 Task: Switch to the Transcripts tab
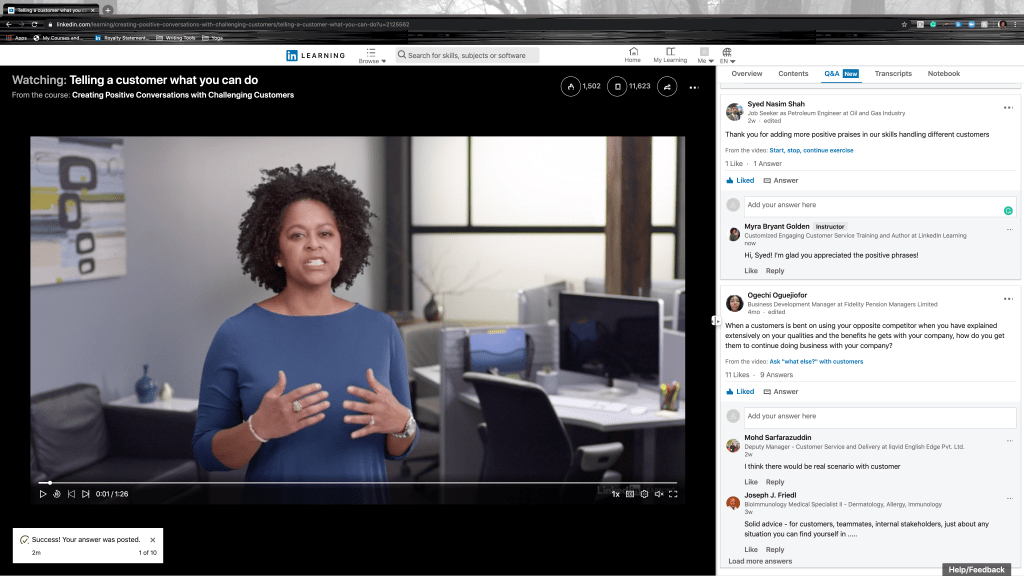coord(893,74)
